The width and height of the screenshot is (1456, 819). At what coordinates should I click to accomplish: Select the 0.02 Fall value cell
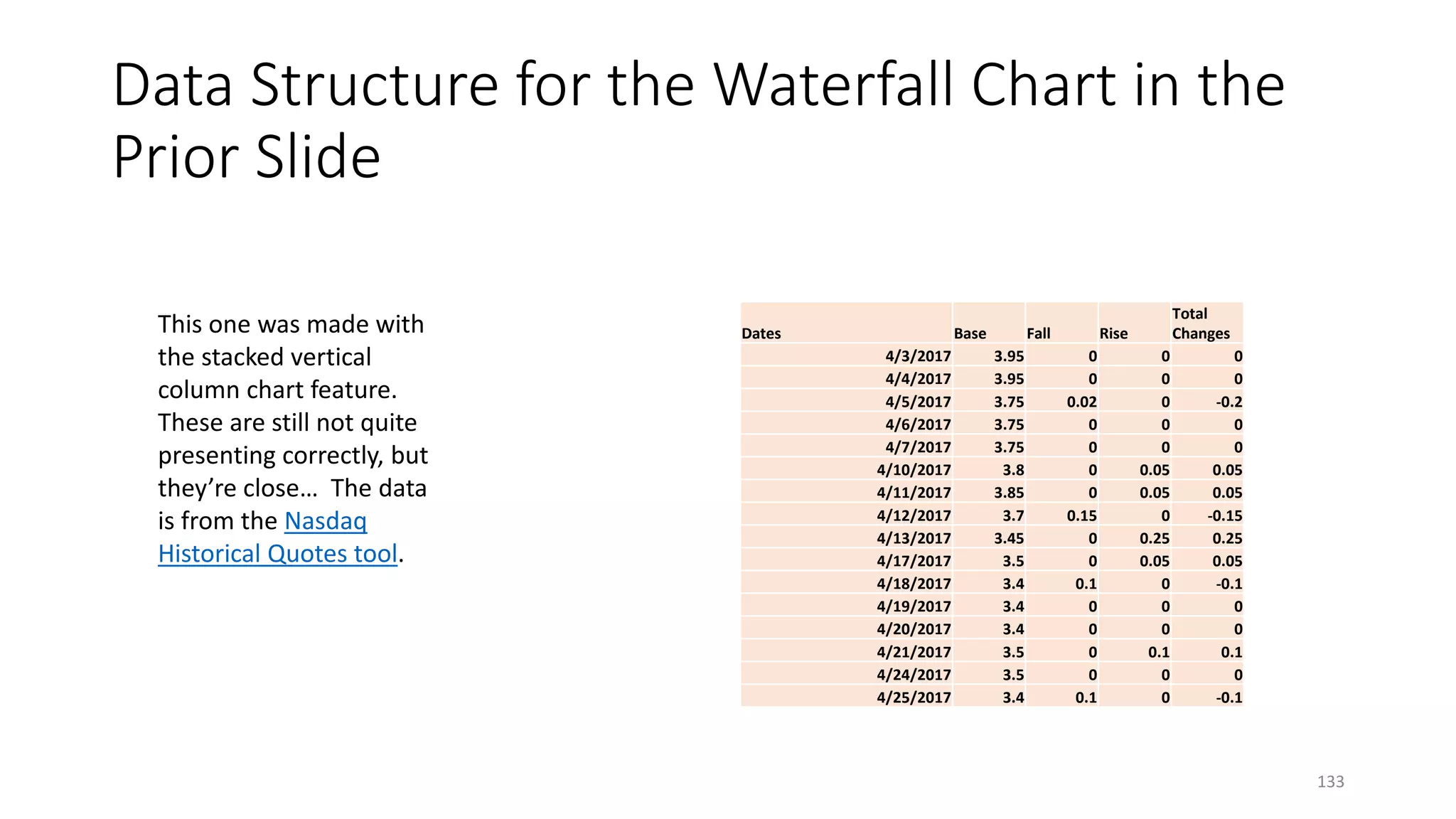(x=1081, y=402)
